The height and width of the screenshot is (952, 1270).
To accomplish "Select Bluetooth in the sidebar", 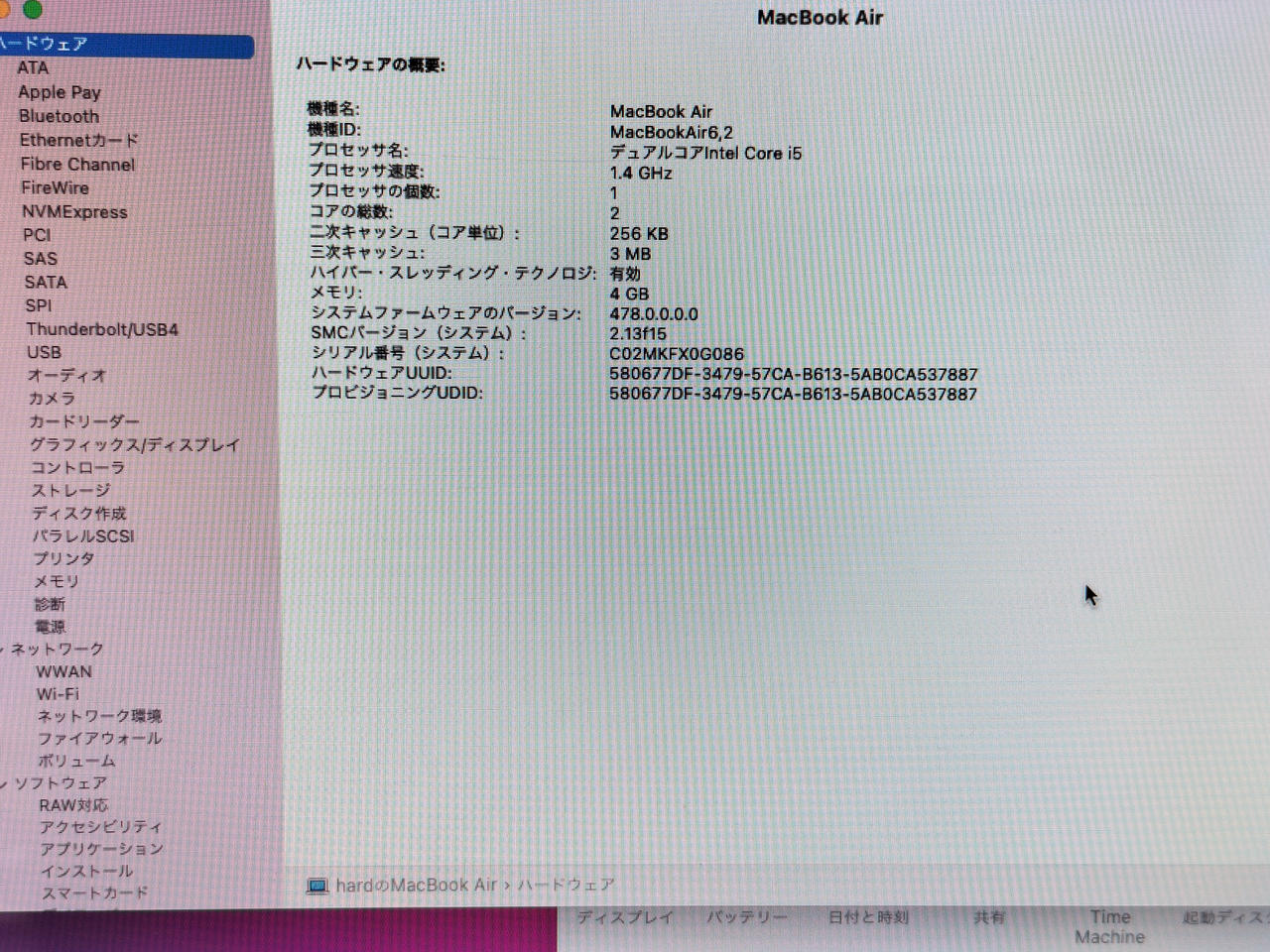I will point(59,116).
